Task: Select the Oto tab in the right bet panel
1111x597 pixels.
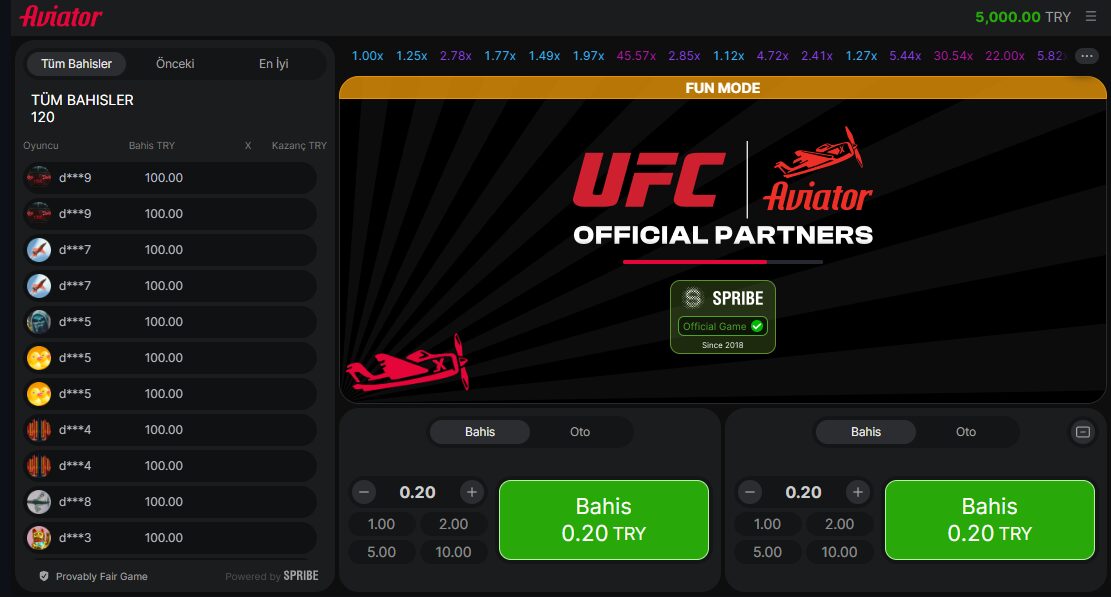Action: point(966,432)
